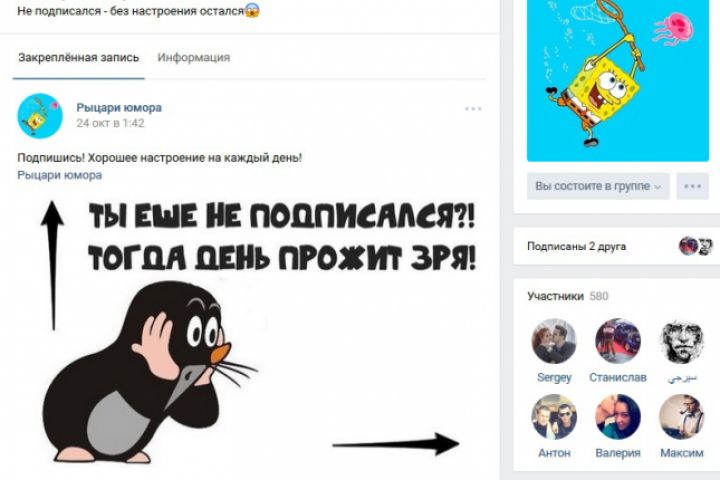Click the three-dot button beside the group membership button

click(692, 186)
